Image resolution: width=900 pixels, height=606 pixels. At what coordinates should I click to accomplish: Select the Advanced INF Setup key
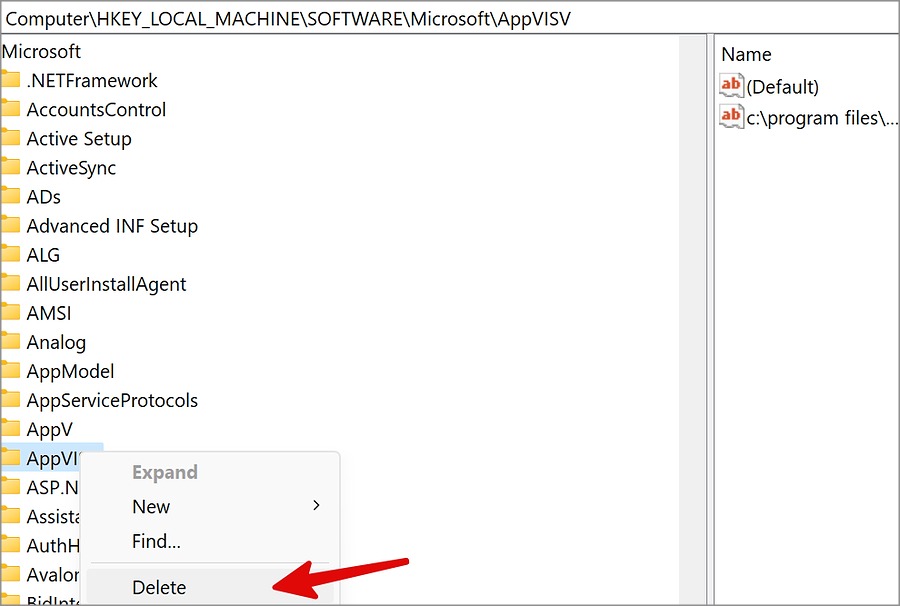[x=112, y=226]
